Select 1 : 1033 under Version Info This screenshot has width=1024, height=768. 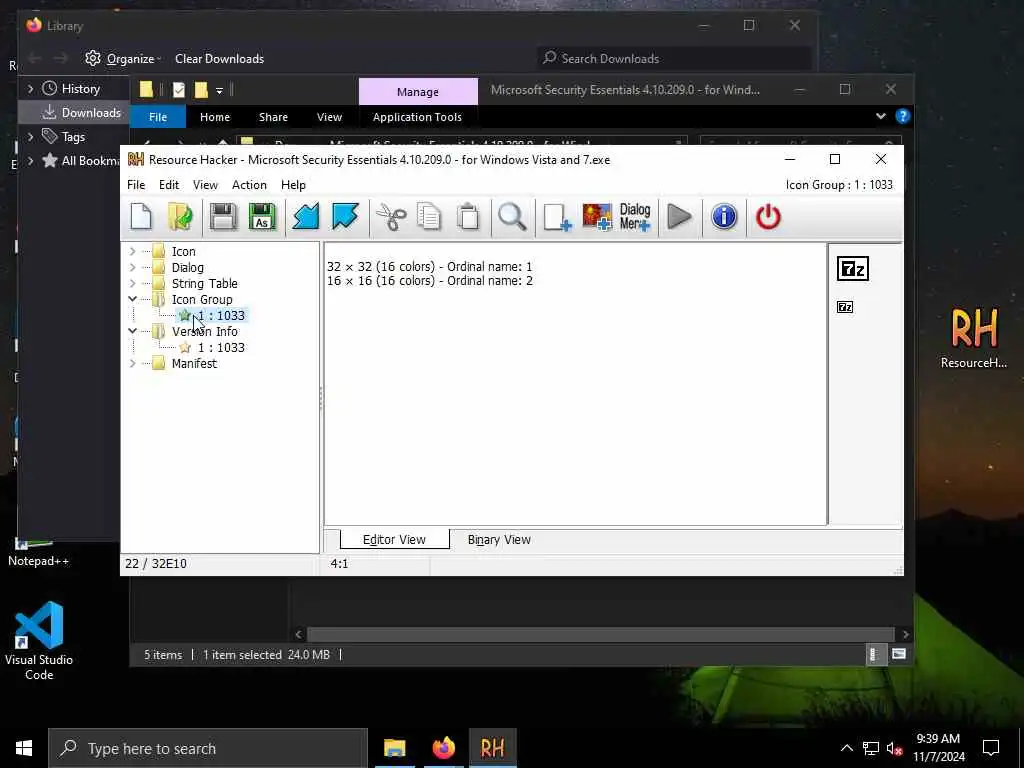point(221,347)
